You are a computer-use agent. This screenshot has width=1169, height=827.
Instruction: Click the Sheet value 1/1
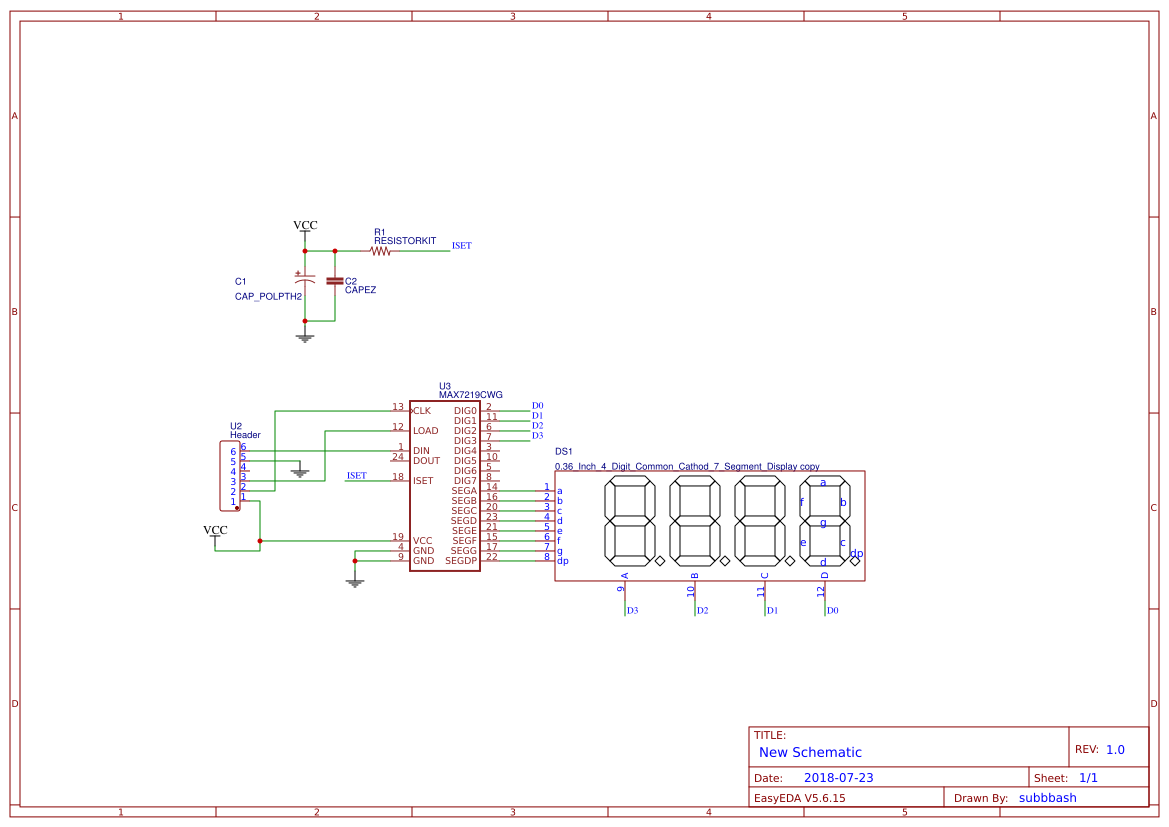pyautogui.click(x=1088, y=778)
